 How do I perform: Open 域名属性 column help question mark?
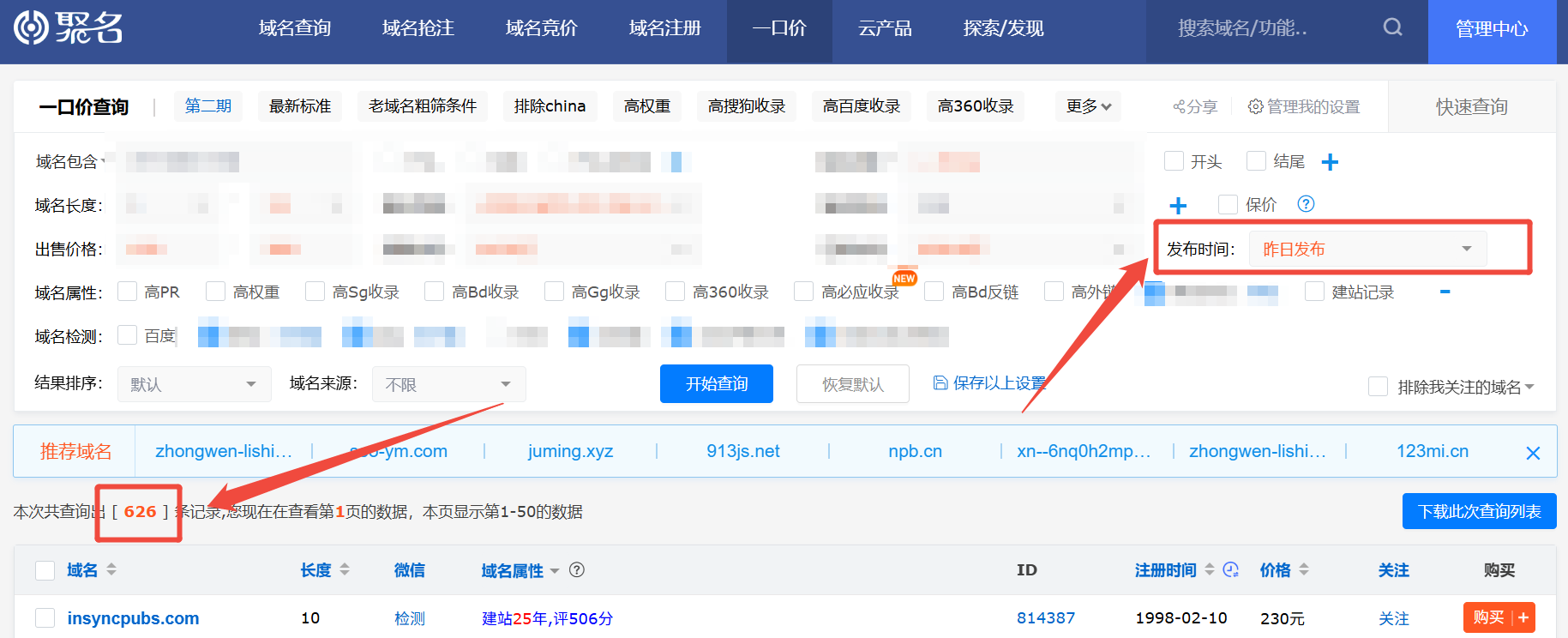click(x=577, y=569)
